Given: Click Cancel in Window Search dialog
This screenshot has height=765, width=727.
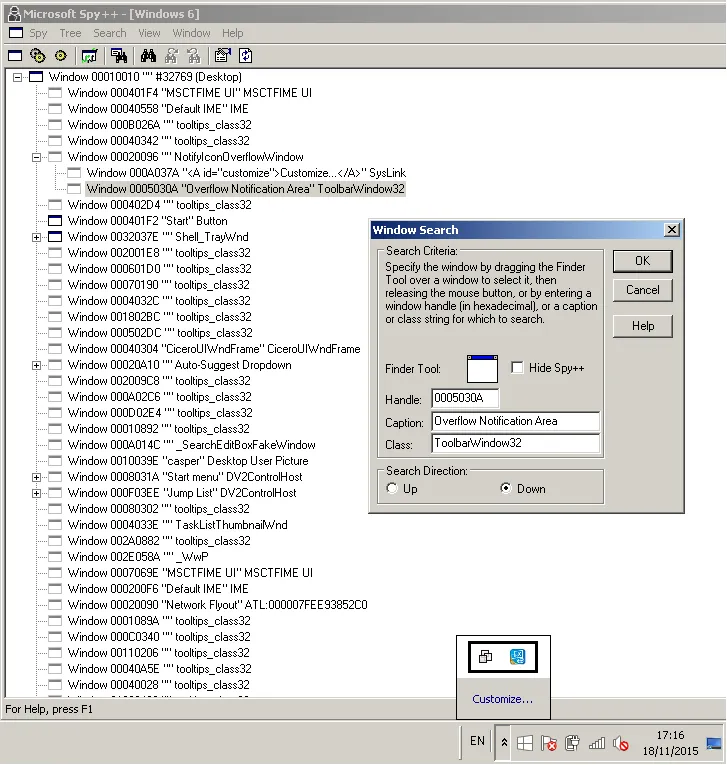Looking at the screenshot, I should pyautogui.click(x=643, y=290).
